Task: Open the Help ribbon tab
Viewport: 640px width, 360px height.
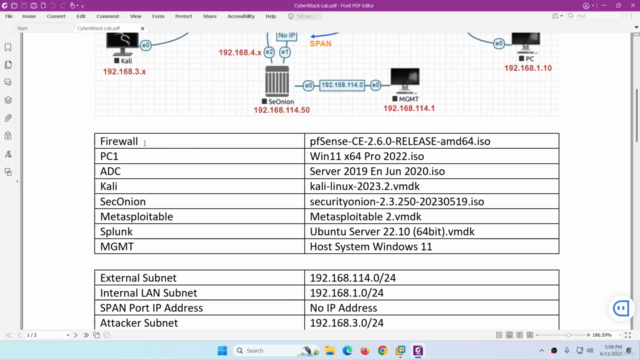Action: pos(271,16)
